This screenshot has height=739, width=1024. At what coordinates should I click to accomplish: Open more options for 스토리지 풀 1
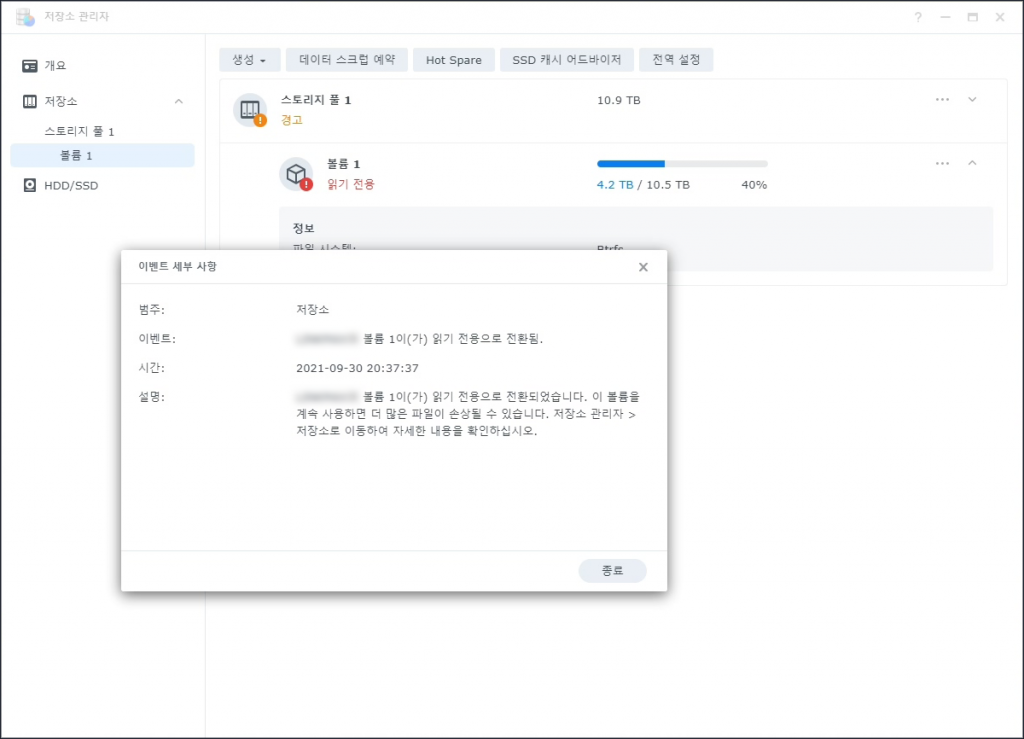(942, 99)
